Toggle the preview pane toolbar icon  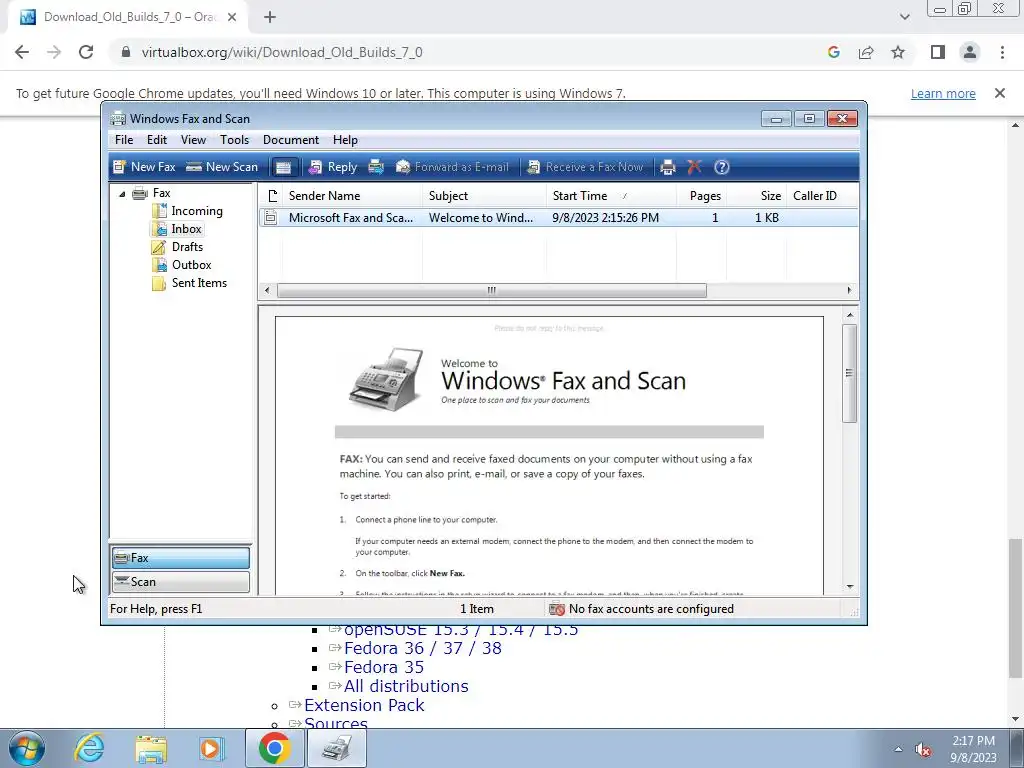(x=283, y=167)
